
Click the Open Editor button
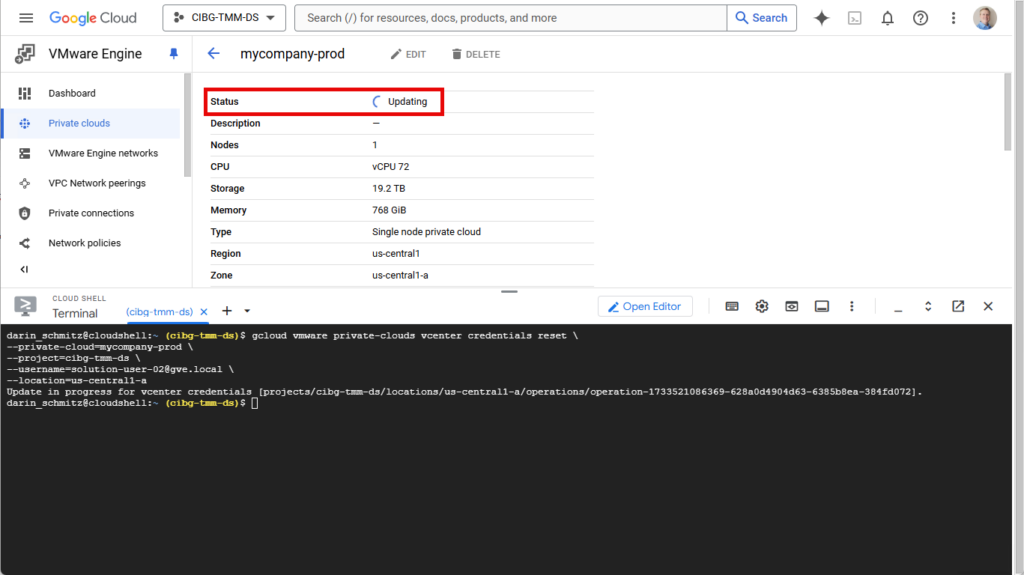[x=645, y=306]
